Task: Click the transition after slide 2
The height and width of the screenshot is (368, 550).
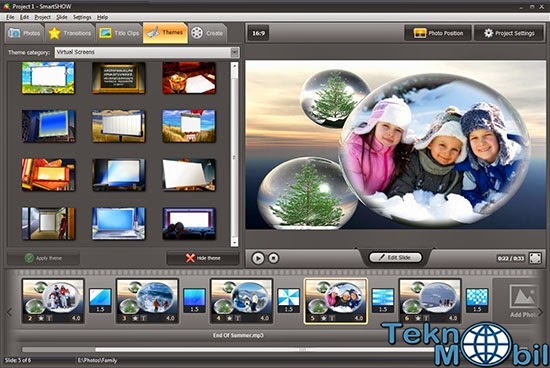Action: click(100, 300)
